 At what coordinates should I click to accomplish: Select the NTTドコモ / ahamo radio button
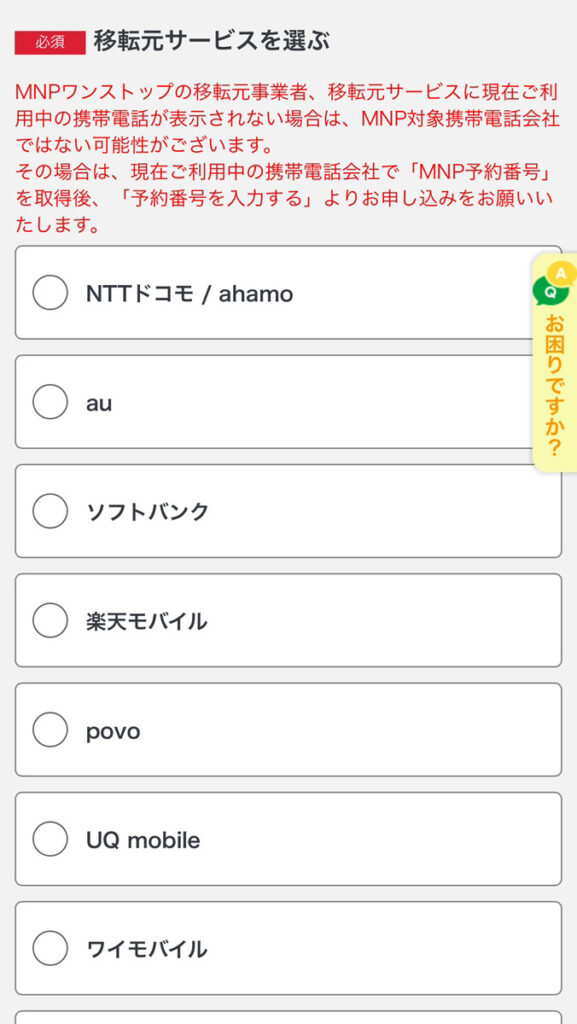48,293
